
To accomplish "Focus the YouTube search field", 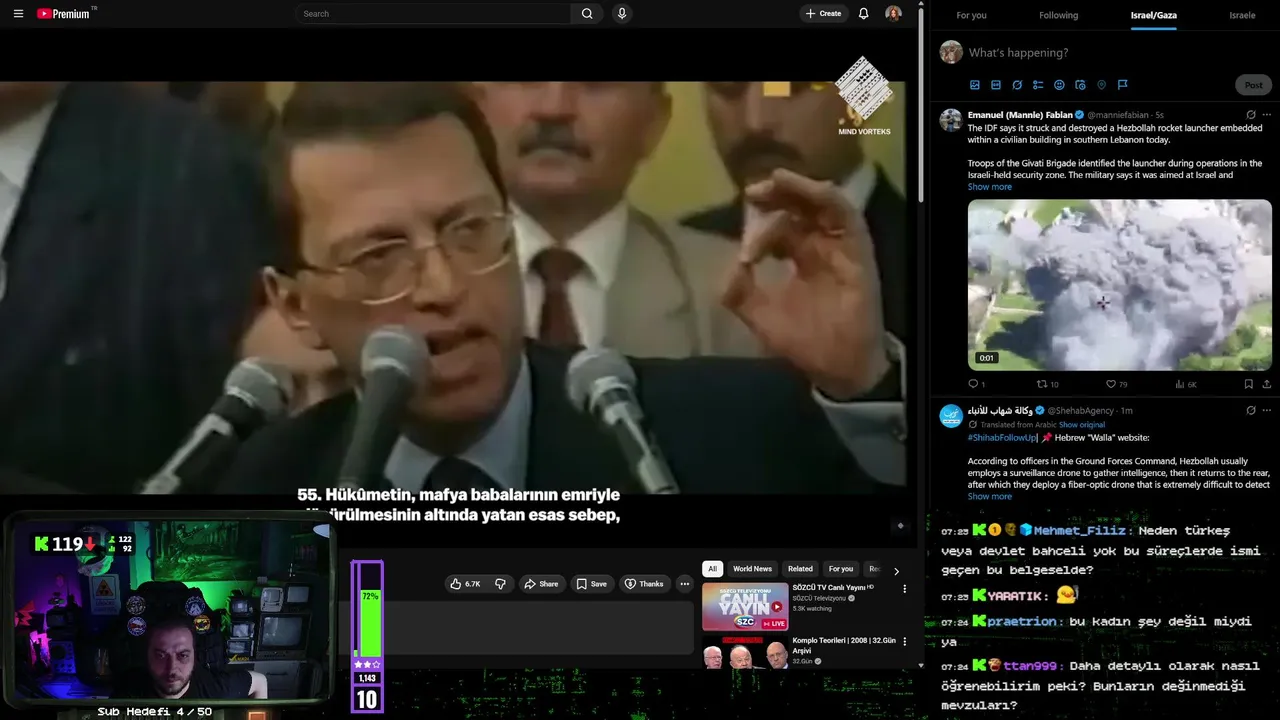I will (x=433, y=14).
